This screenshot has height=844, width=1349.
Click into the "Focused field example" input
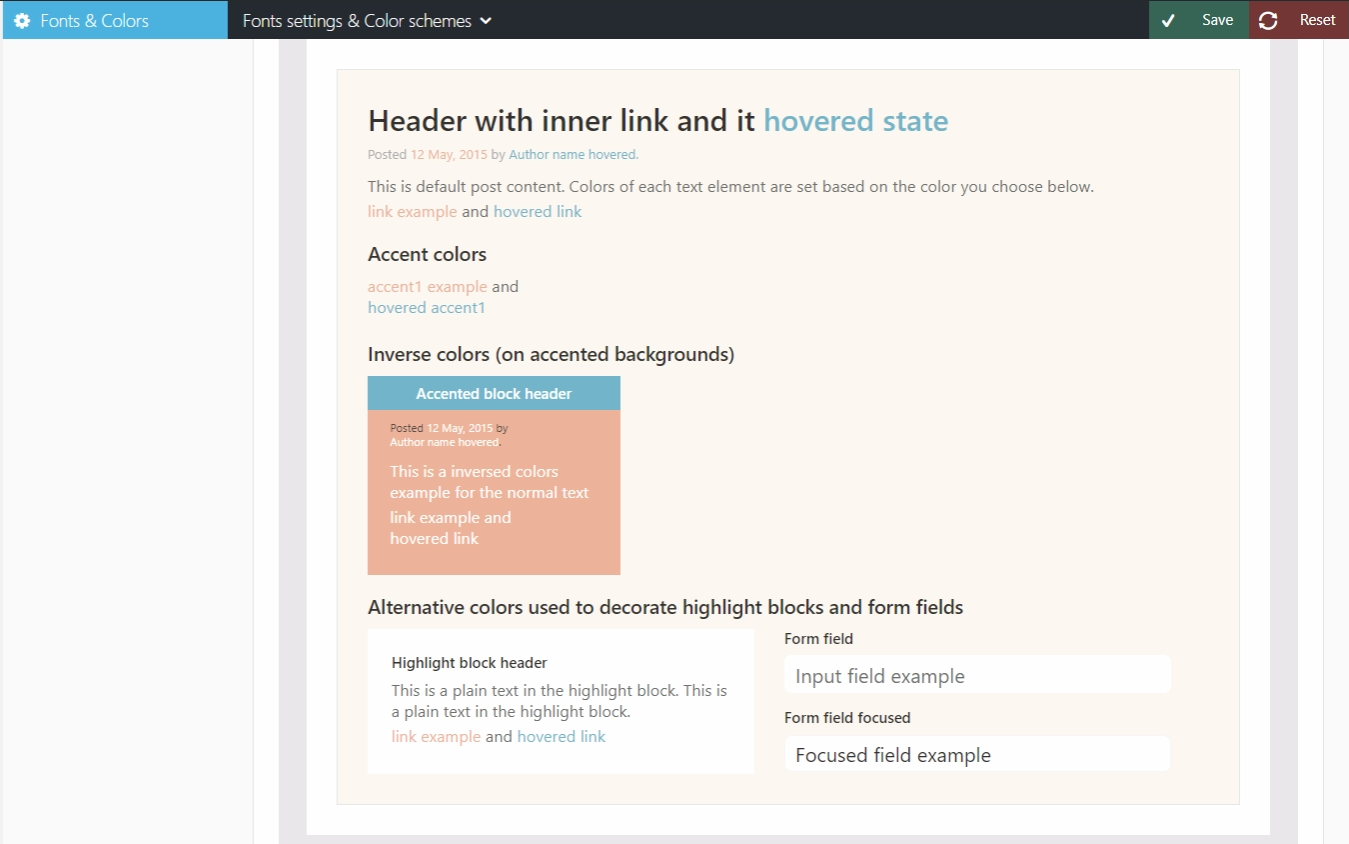[x=977, y=755]
